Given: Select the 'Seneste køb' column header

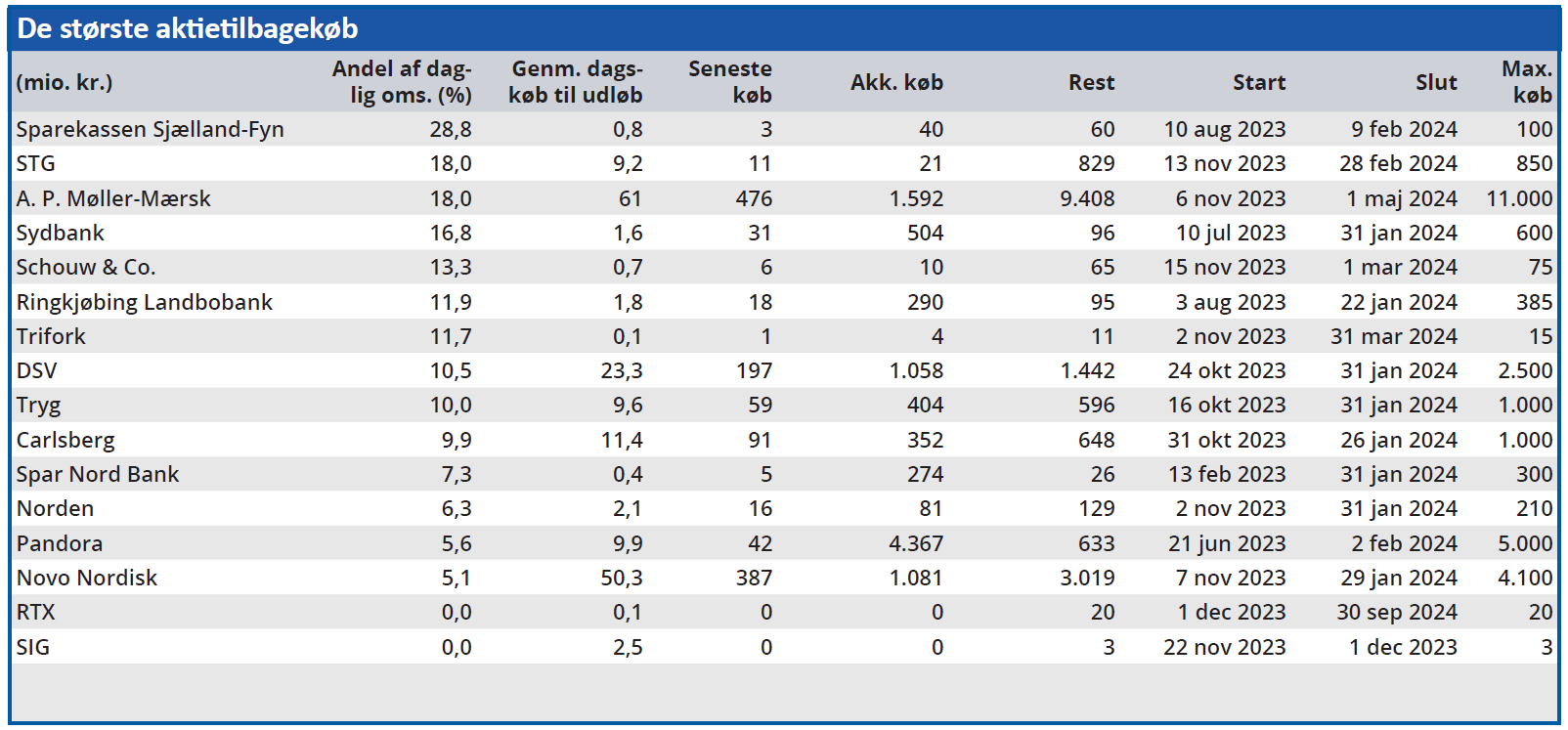Looking at the screenshot, I should tap(730, 82).
